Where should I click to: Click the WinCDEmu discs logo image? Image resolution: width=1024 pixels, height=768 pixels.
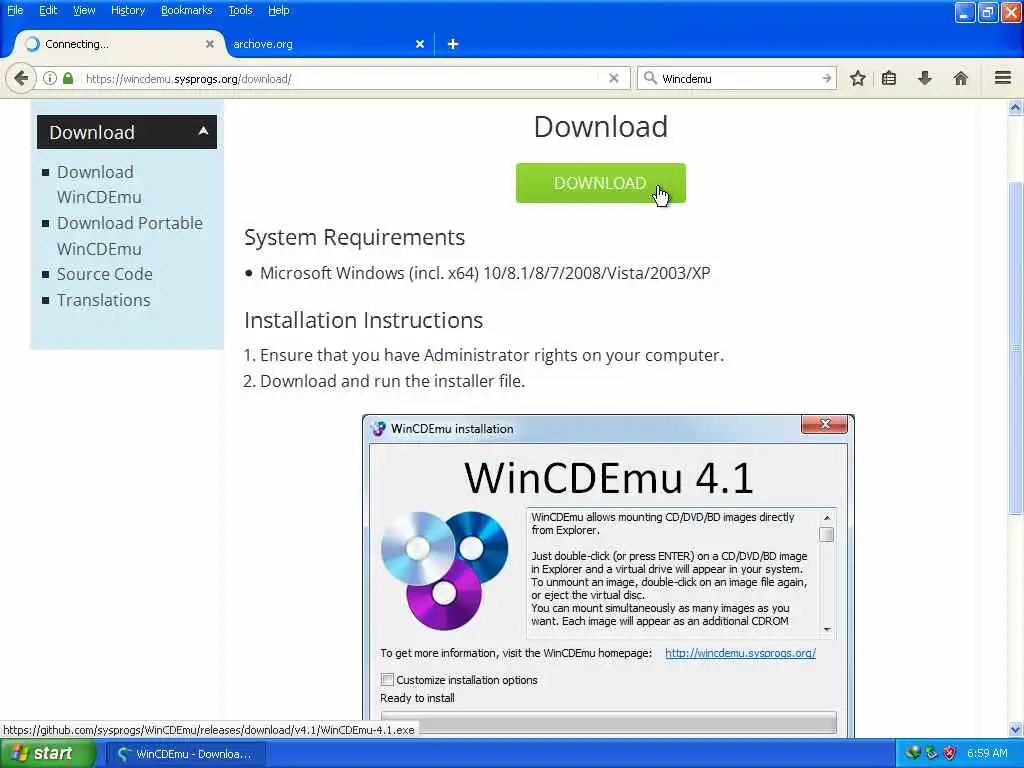[445, 569]
